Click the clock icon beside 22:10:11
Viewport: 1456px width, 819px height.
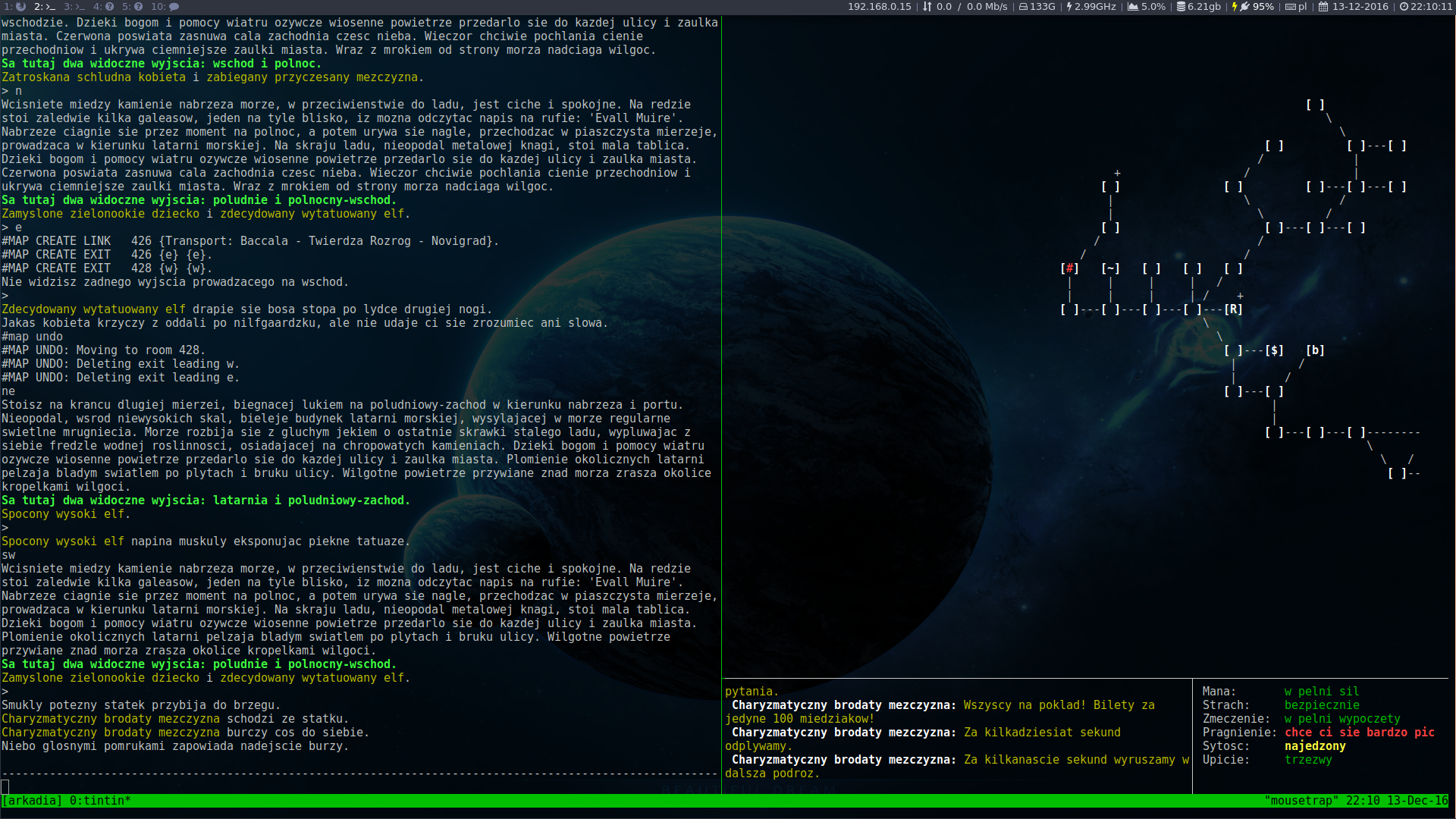point(1404,7)
